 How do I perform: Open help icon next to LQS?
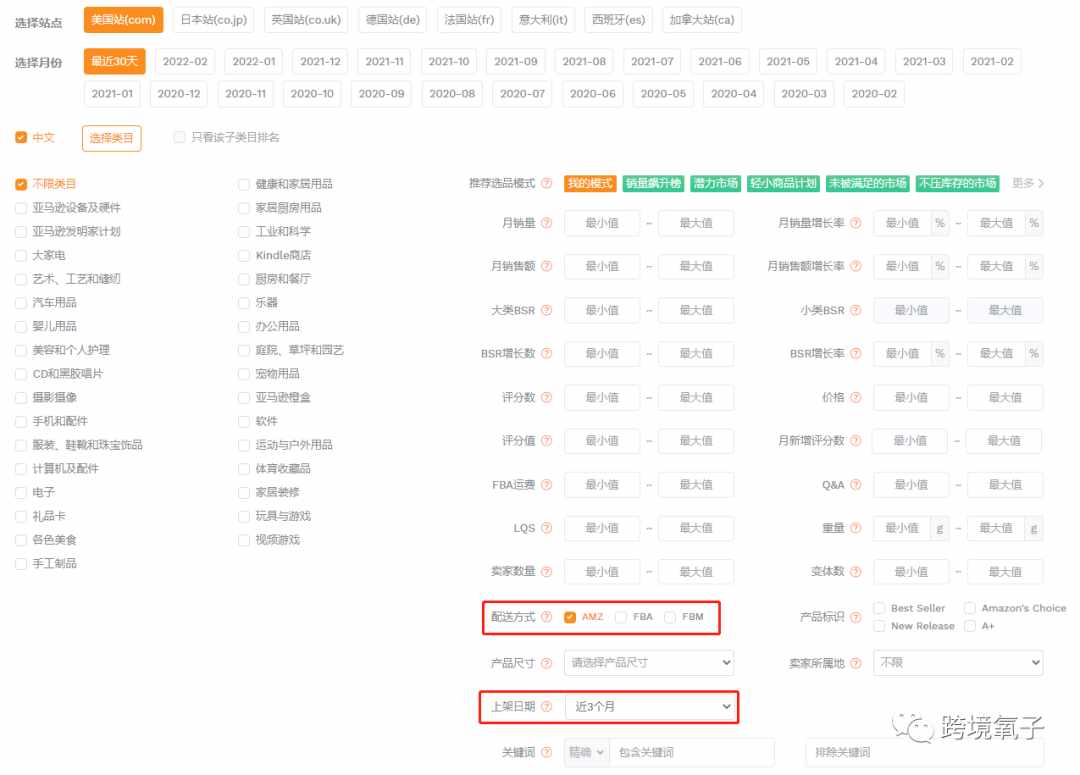(546, 528)
